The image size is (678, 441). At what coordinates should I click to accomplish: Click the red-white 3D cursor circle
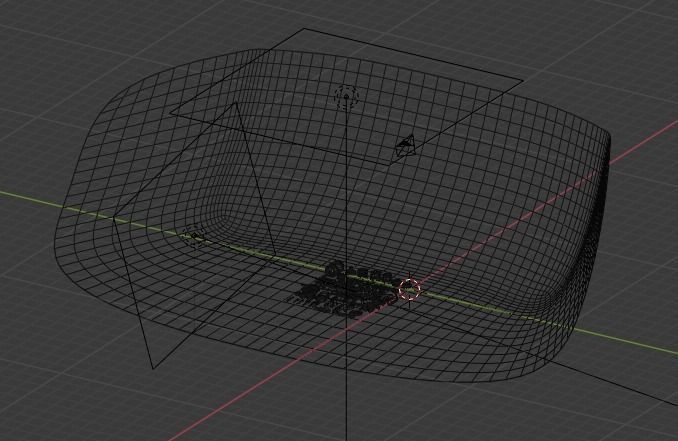coord(409,289)
